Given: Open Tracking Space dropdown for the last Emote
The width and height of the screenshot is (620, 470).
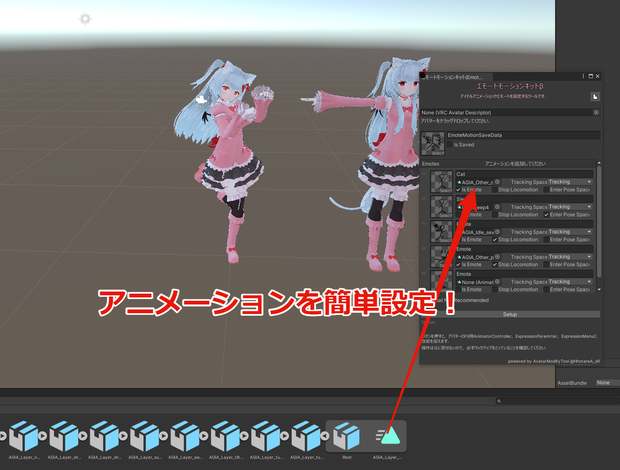Looking at the screenshot, I should pos(570,282).
